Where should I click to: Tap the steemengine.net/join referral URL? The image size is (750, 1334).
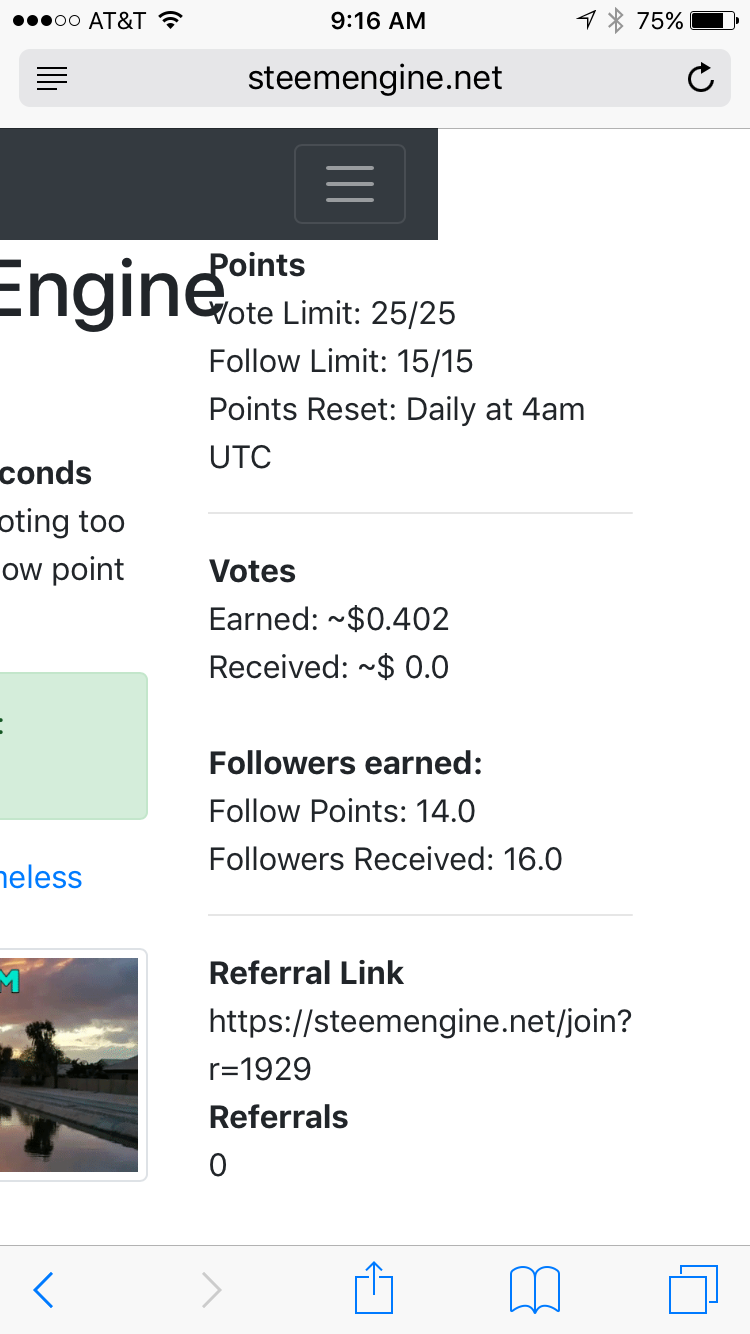pyautogui.click(x=420, y=1044)
